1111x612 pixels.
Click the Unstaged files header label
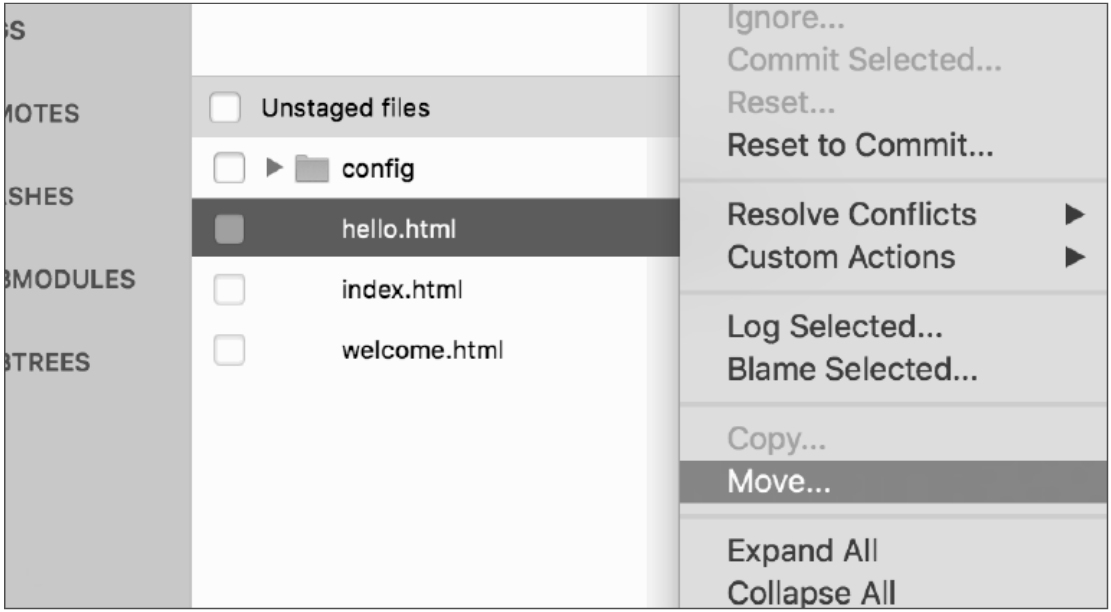pyautogui.click(x=345, y=108)
